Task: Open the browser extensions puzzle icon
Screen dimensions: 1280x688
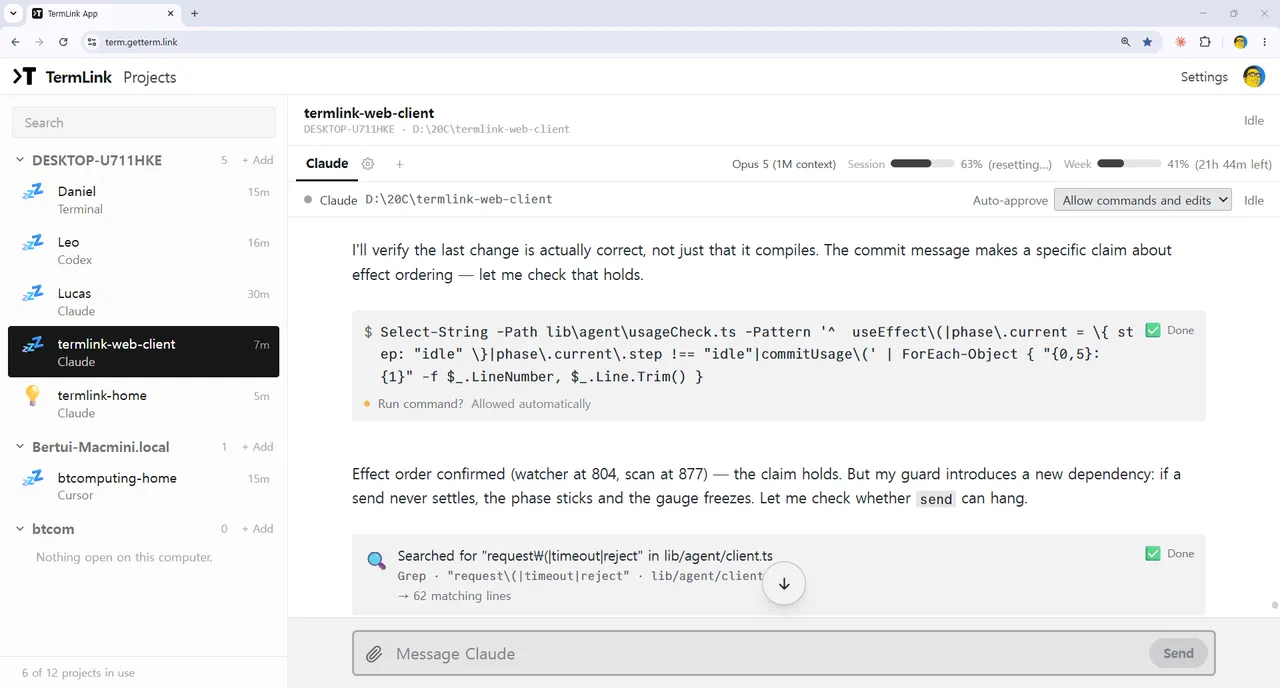Action: coord(1205,42)
